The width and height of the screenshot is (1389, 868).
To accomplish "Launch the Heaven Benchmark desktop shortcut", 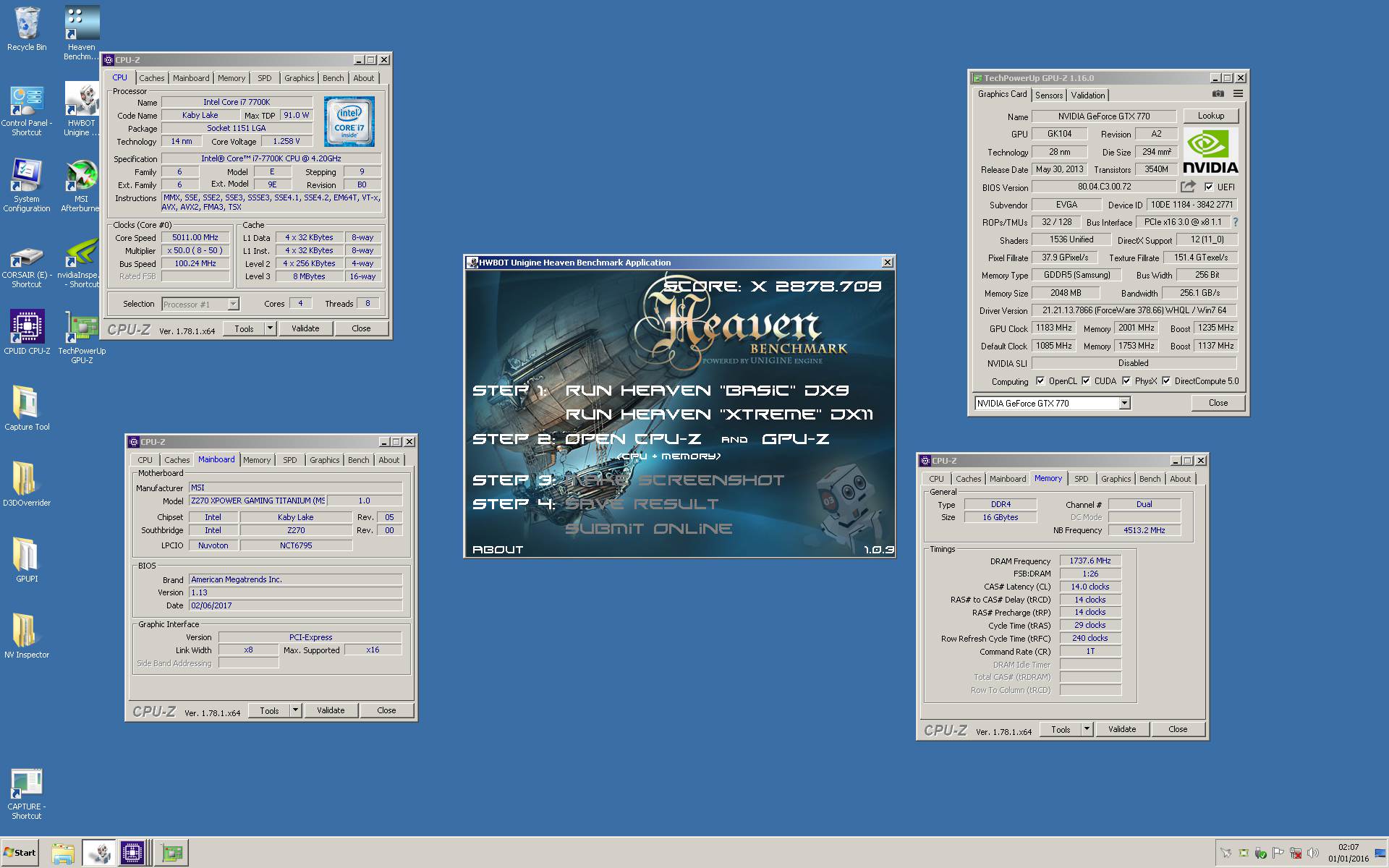I will click(82, 33).
